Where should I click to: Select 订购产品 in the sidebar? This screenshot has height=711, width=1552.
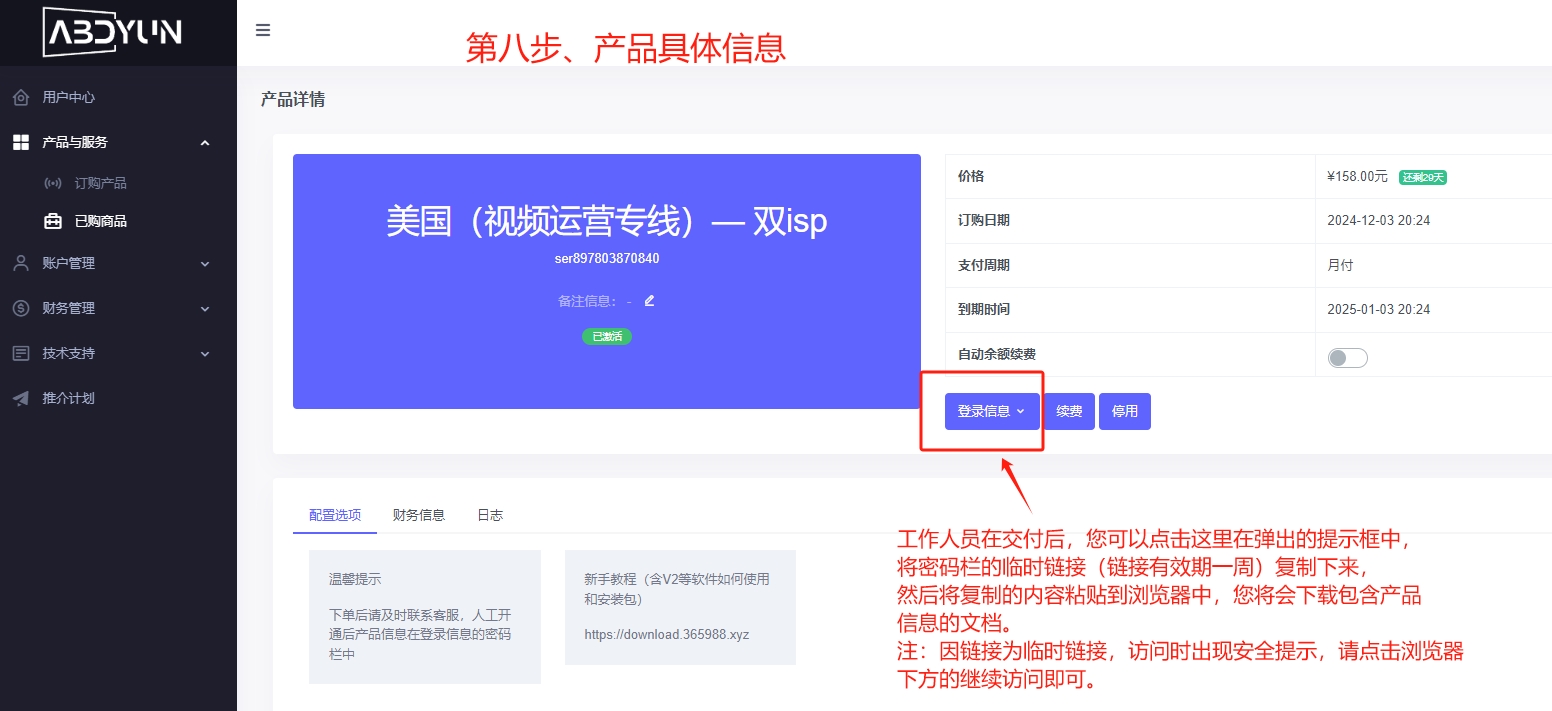pos(100,184)
